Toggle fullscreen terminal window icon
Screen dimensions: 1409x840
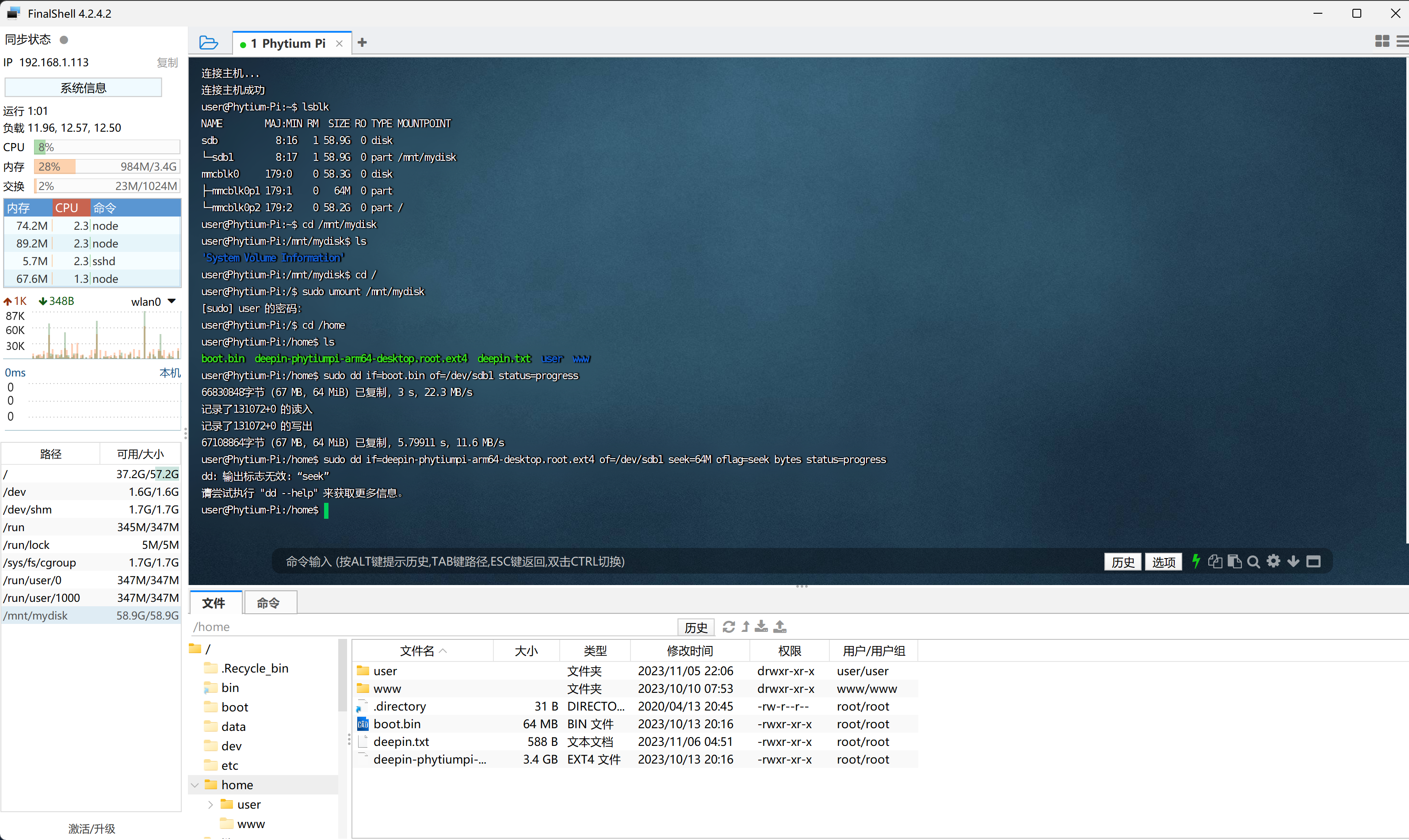point(1314,562)
